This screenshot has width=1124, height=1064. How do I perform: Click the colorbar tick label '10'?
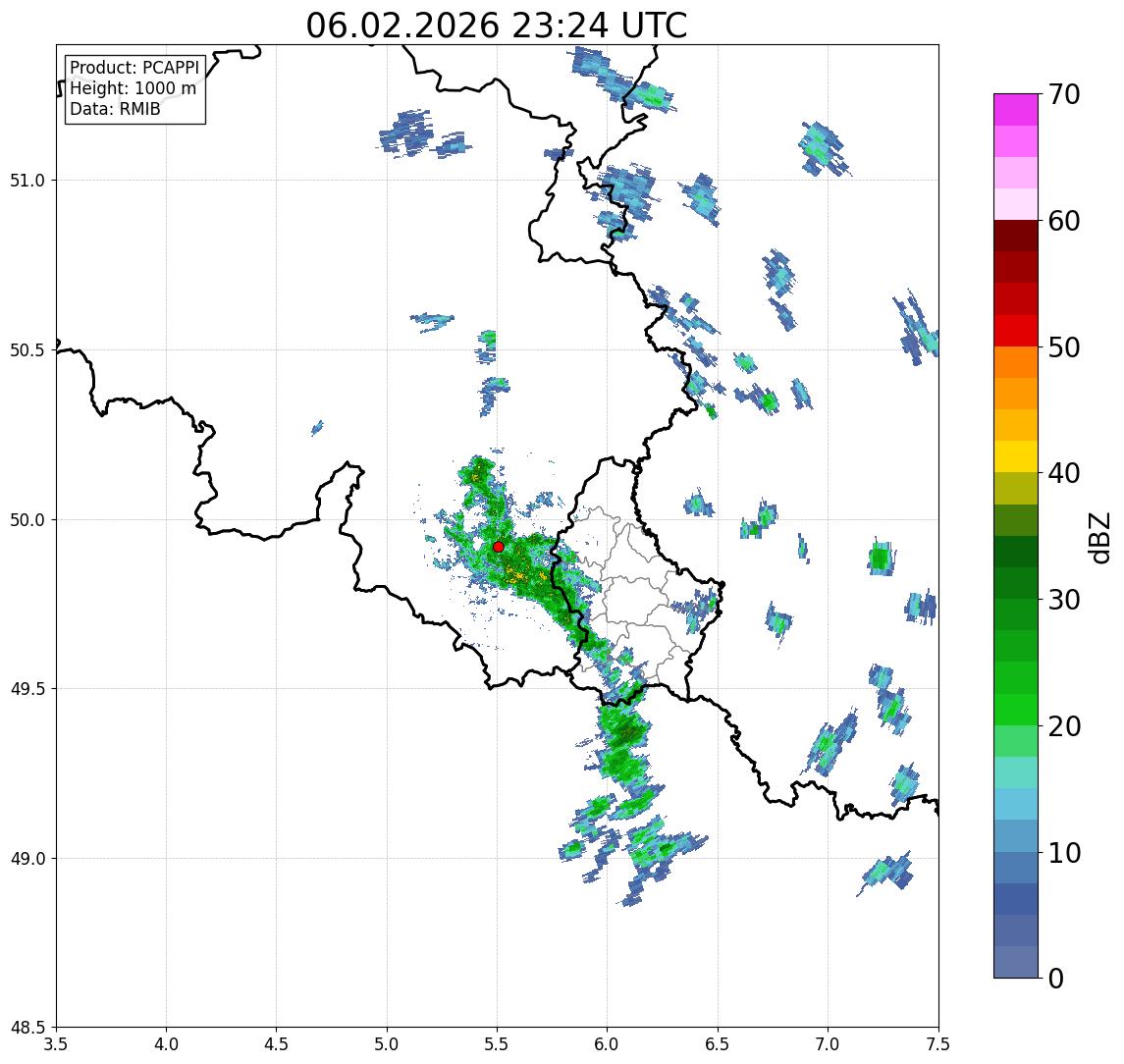(1064, 852)
